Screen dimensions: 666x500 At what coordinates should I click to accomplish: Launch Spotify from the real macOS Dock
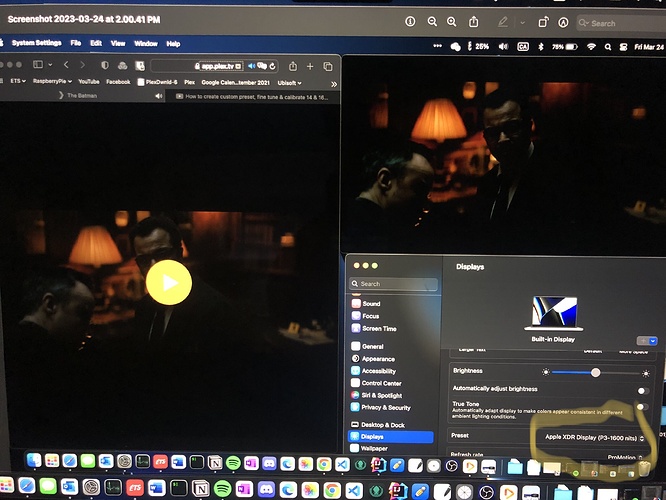(x=222, y=489)
